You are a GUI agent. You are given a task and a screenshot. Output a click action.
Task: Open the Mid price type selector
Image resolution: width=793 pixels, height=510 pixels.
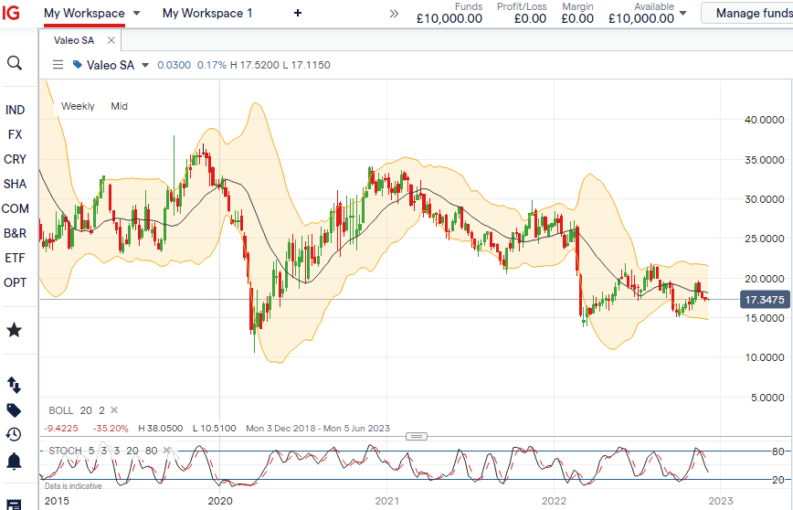[119, 106]
